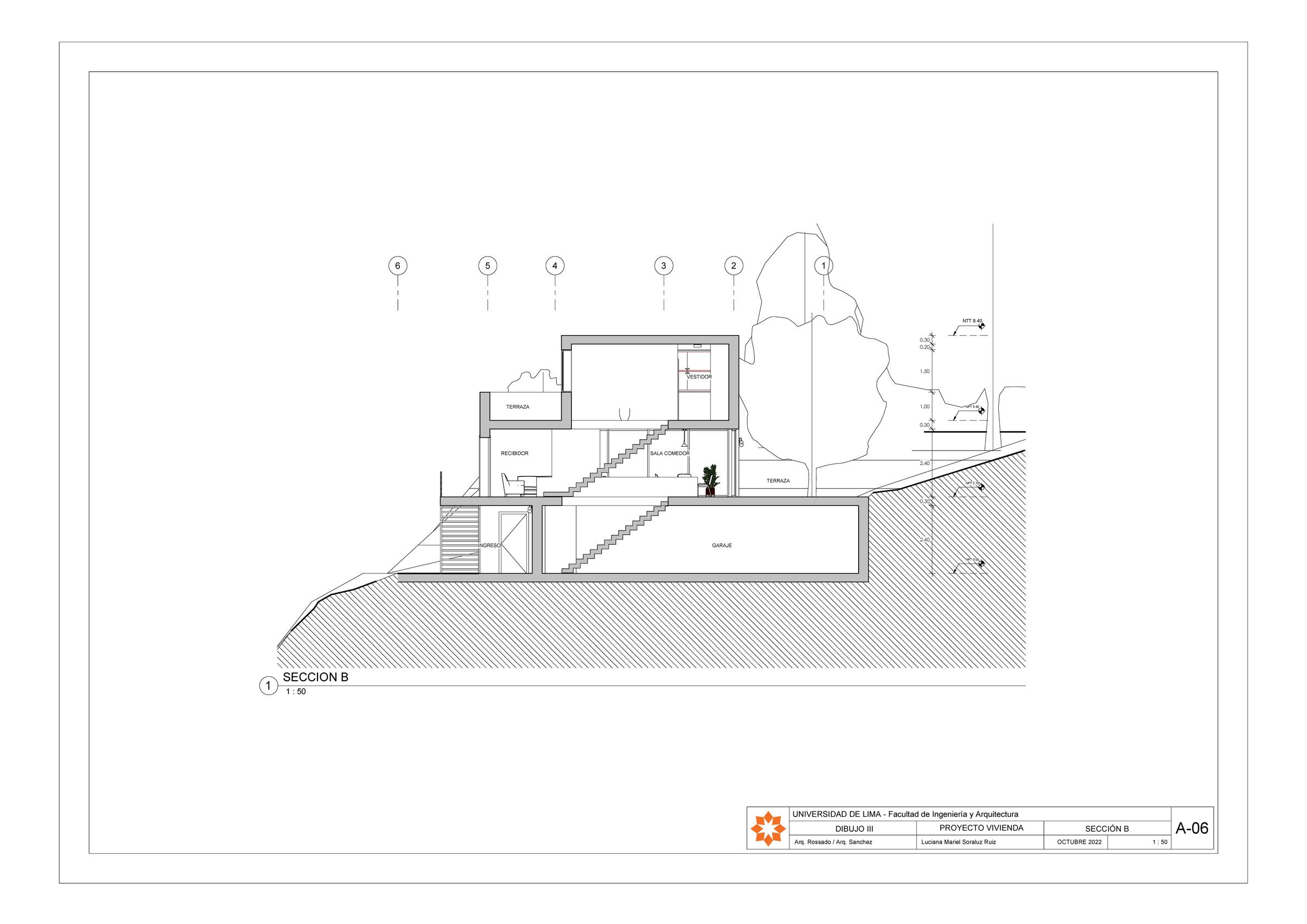
Task: Click the GARAJE room label
Action: [x=721, y=546]
